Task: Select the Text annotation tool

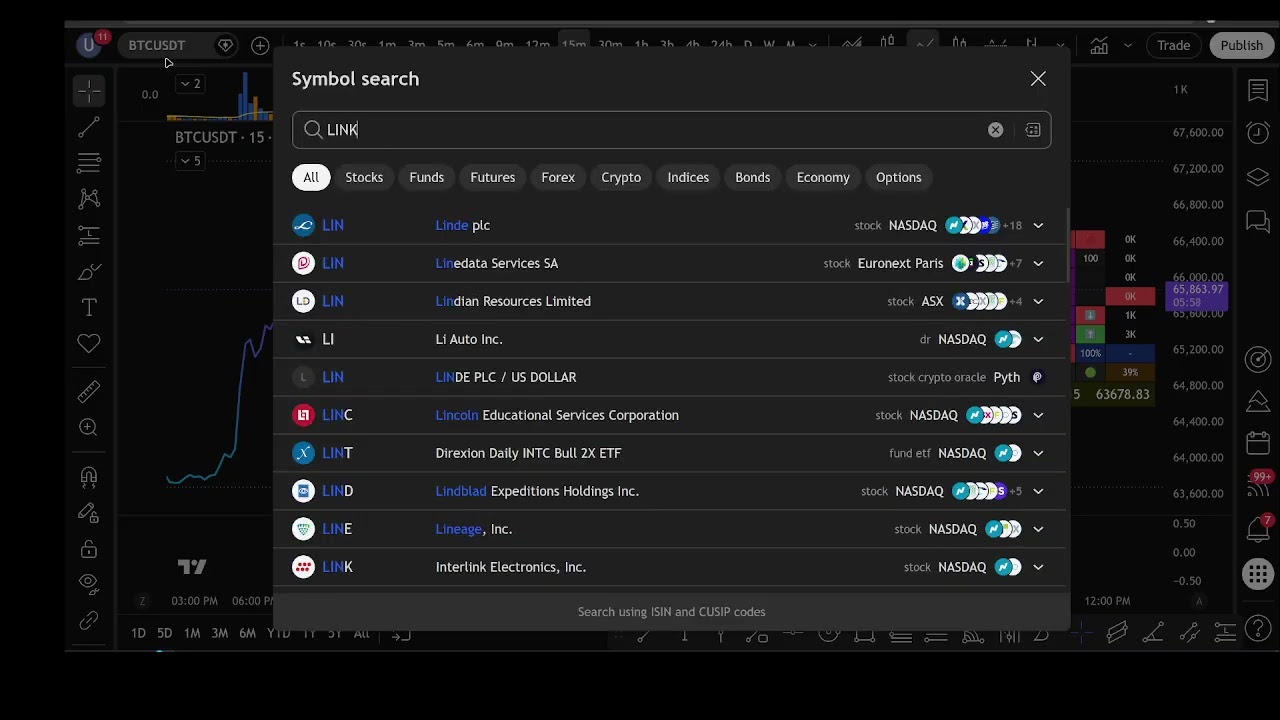Action: [x=89, y=308]
